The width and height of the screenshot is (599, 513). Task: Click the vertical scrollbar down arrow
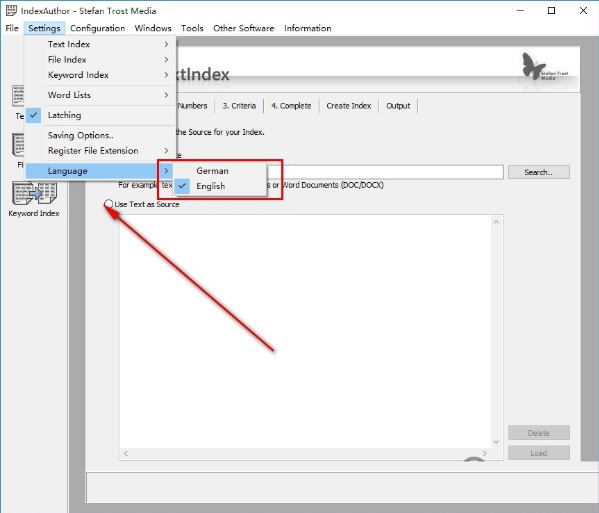click(496, 442)
